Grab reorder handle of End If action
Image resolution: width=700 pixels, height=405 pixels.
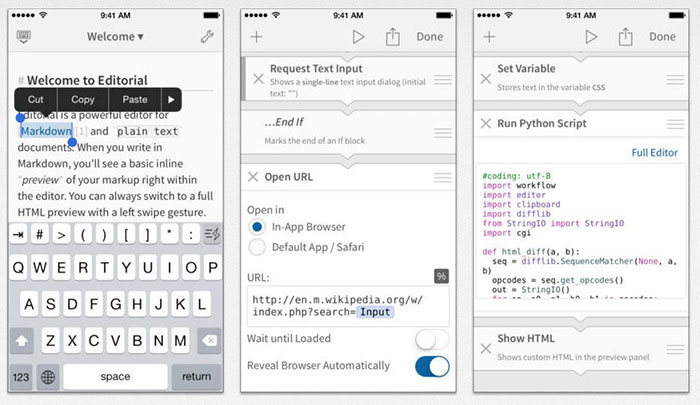pos(442,133)
